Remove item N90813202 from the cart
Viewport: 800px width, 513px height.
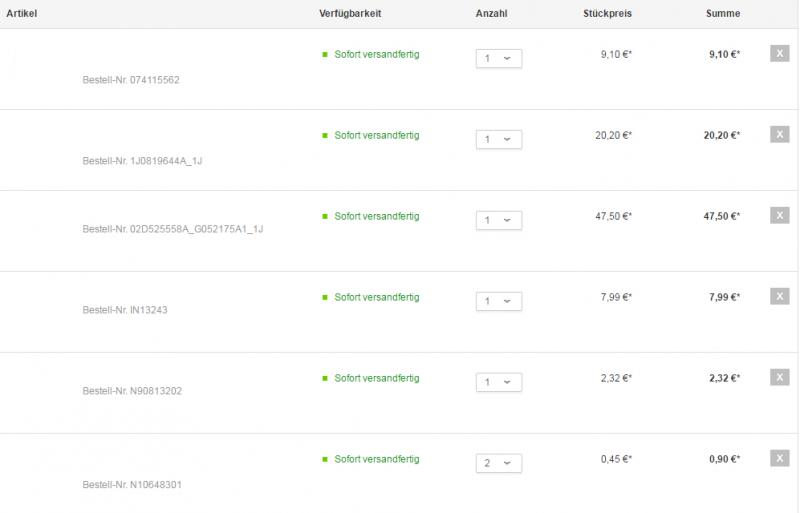(780, 378)
